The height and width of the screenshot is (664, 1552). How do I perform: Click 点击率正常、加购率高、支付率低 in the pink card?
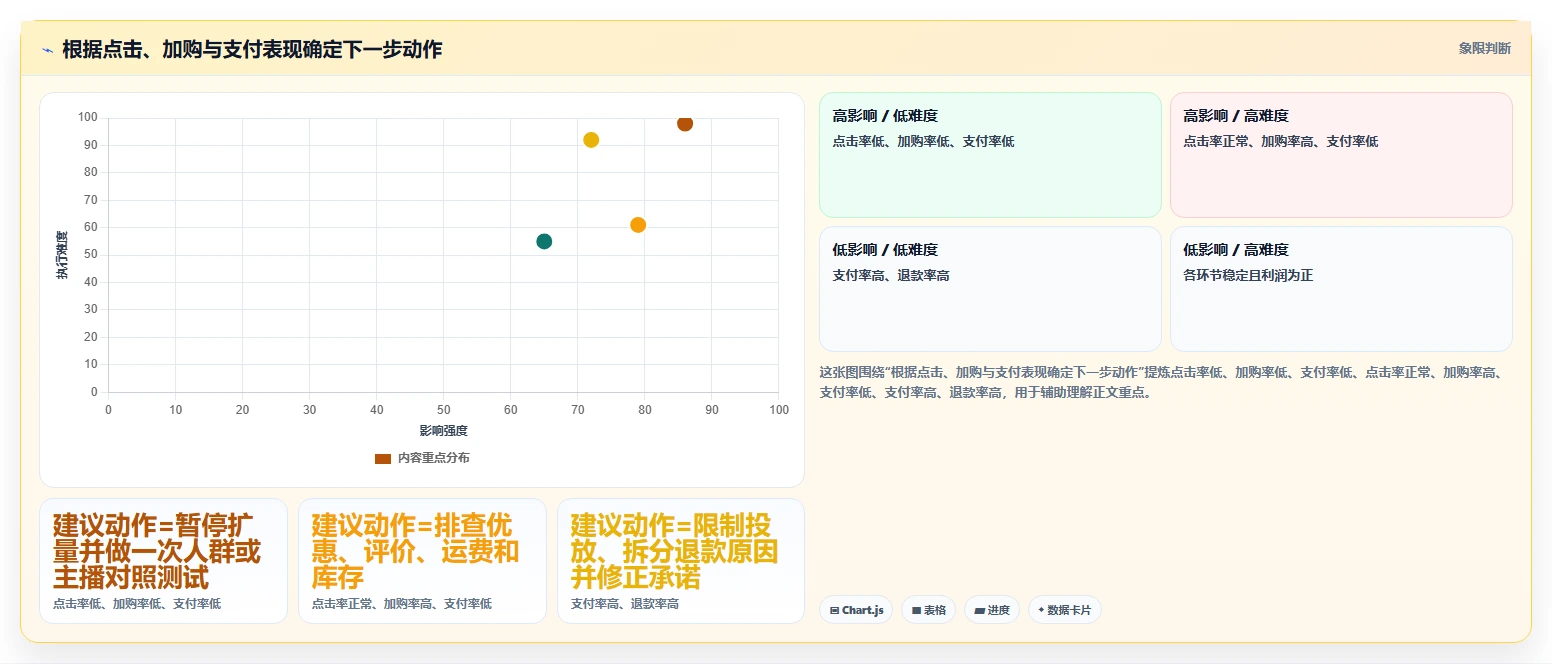tap(1280, 142)
